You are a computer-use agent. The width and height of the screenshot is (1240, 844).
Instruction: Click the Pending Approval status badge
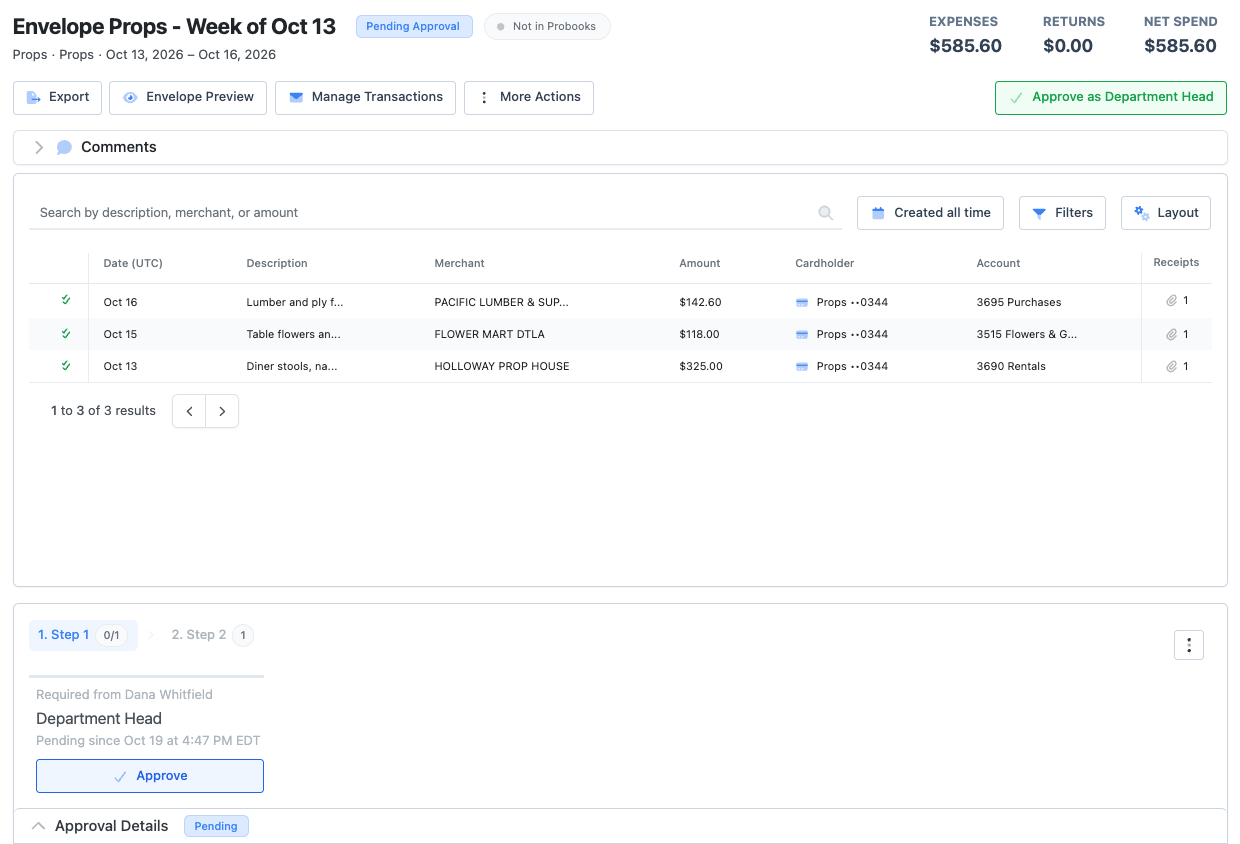pyautogui.click(x=414, y=27)
